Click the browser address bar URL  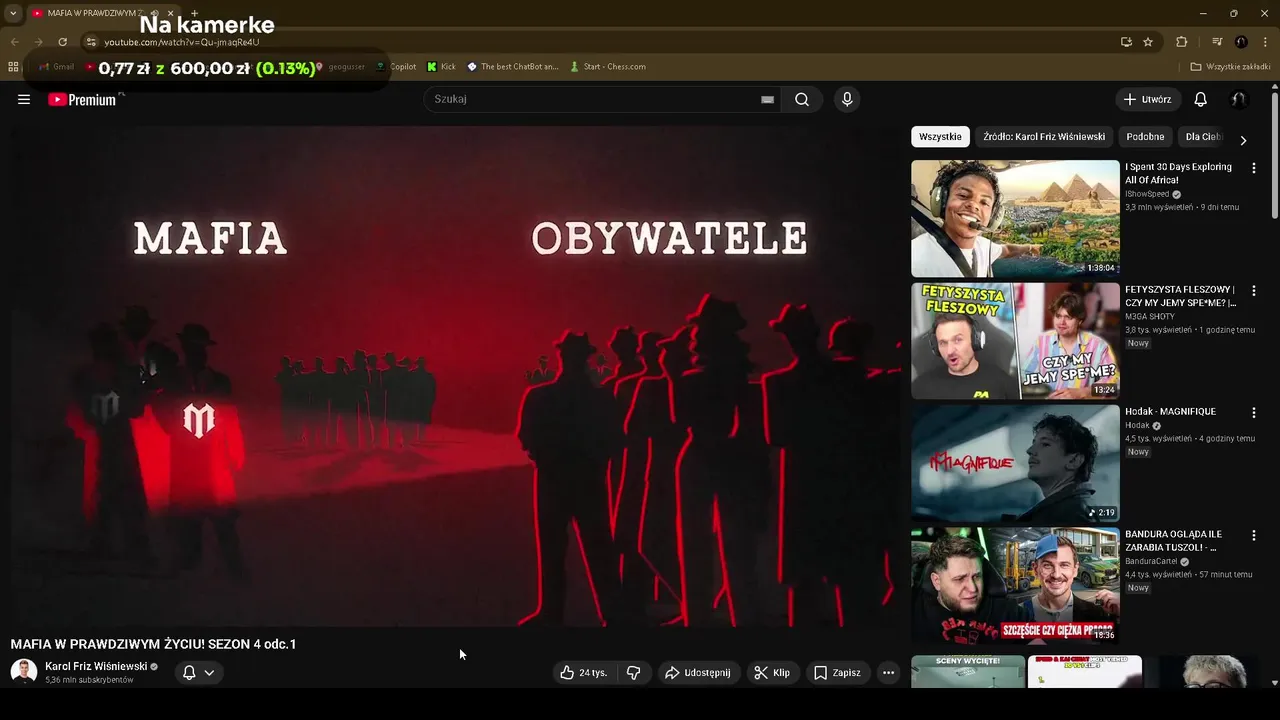click(x=182, y=42)
